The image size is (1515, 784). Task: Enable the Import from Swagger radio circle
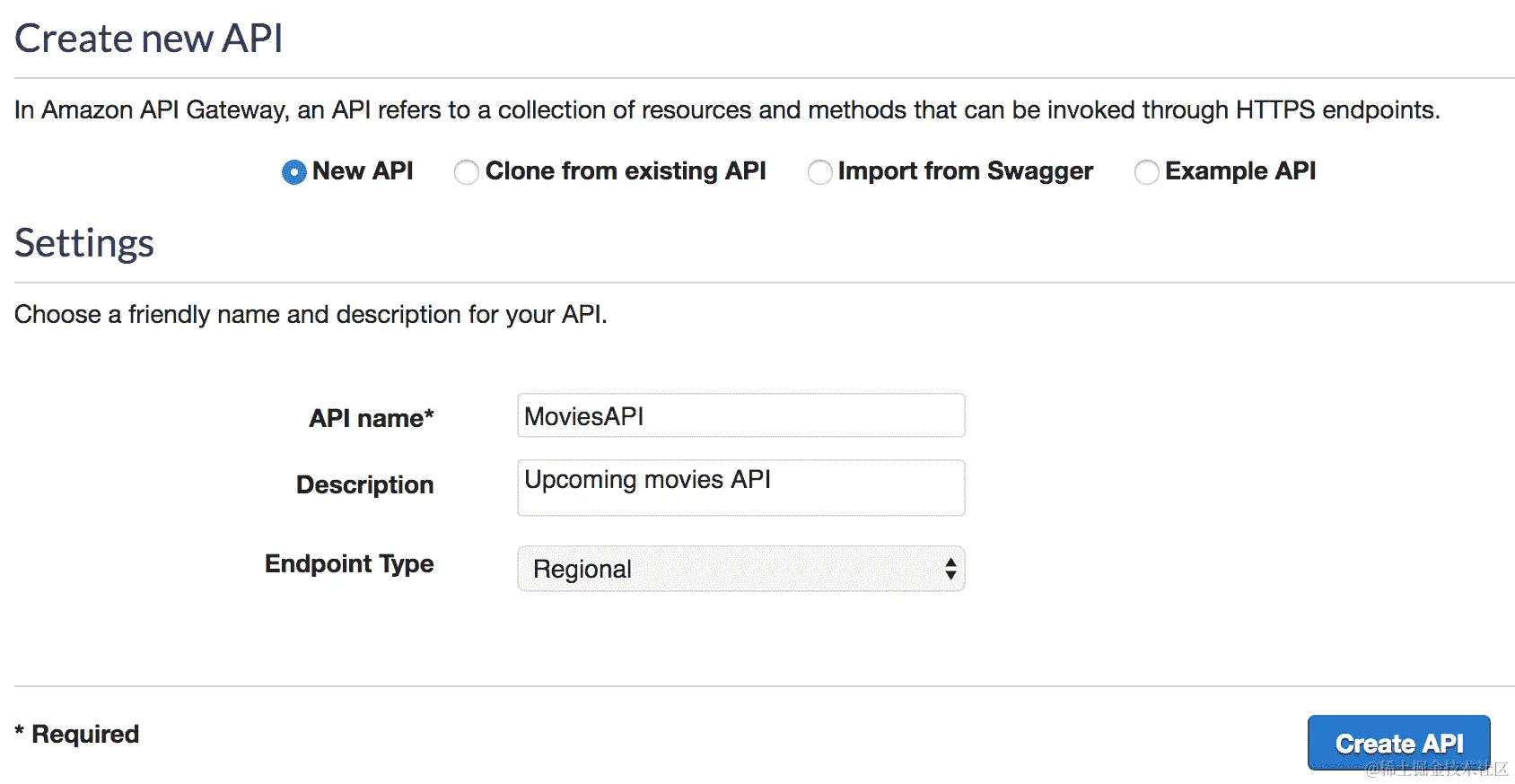tap(819, 172)
